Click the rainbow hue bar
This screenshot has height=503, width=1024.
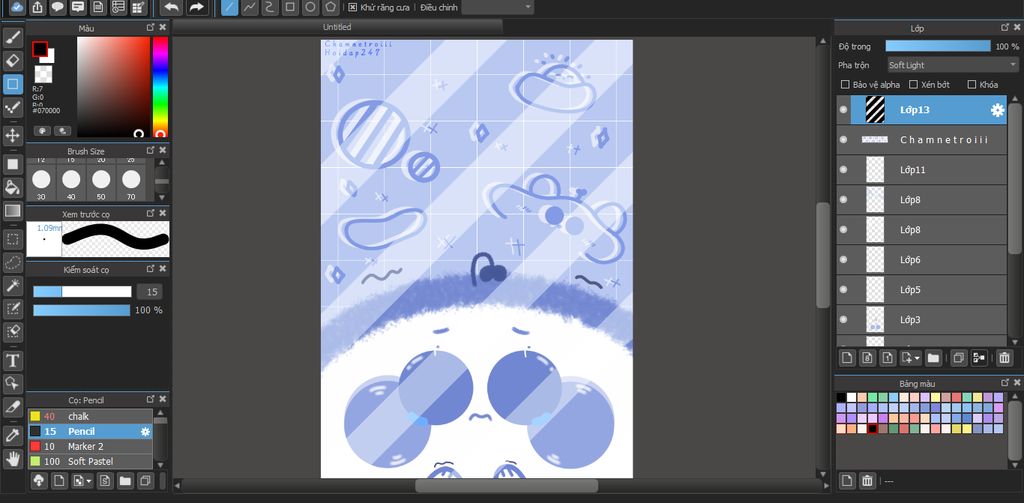click(160, 87)
